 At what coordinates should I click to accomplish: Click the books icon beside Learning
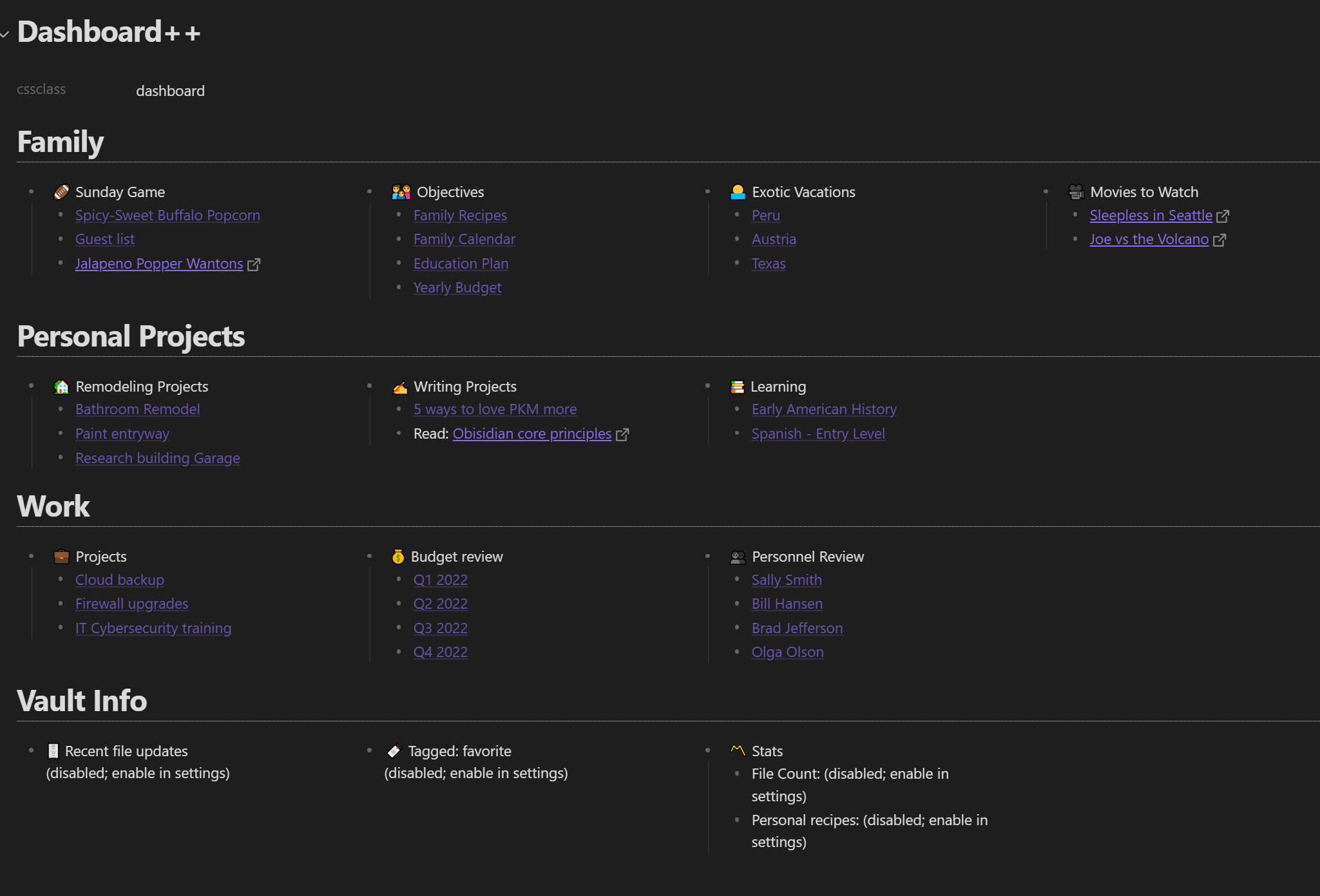pyautogui.click(x=737, y=386)
